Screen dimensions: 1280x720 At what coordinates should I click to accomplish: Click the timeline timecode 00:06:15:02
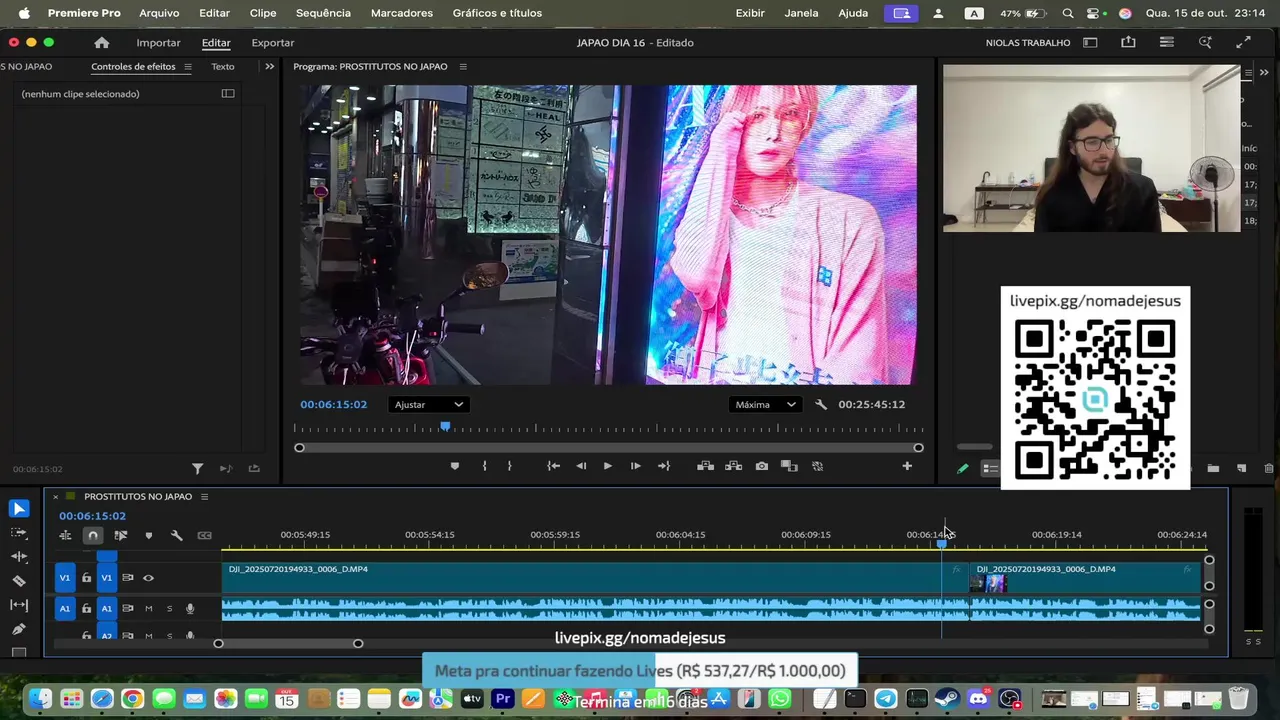92,516
